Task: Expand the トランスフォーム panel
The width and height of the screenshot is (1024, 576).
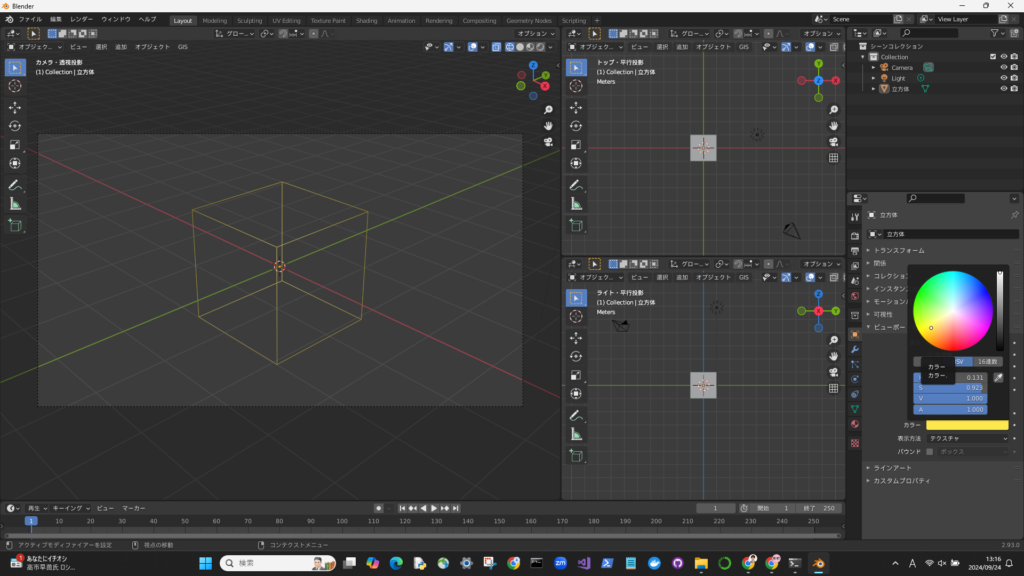Action: tap(898, 250)
